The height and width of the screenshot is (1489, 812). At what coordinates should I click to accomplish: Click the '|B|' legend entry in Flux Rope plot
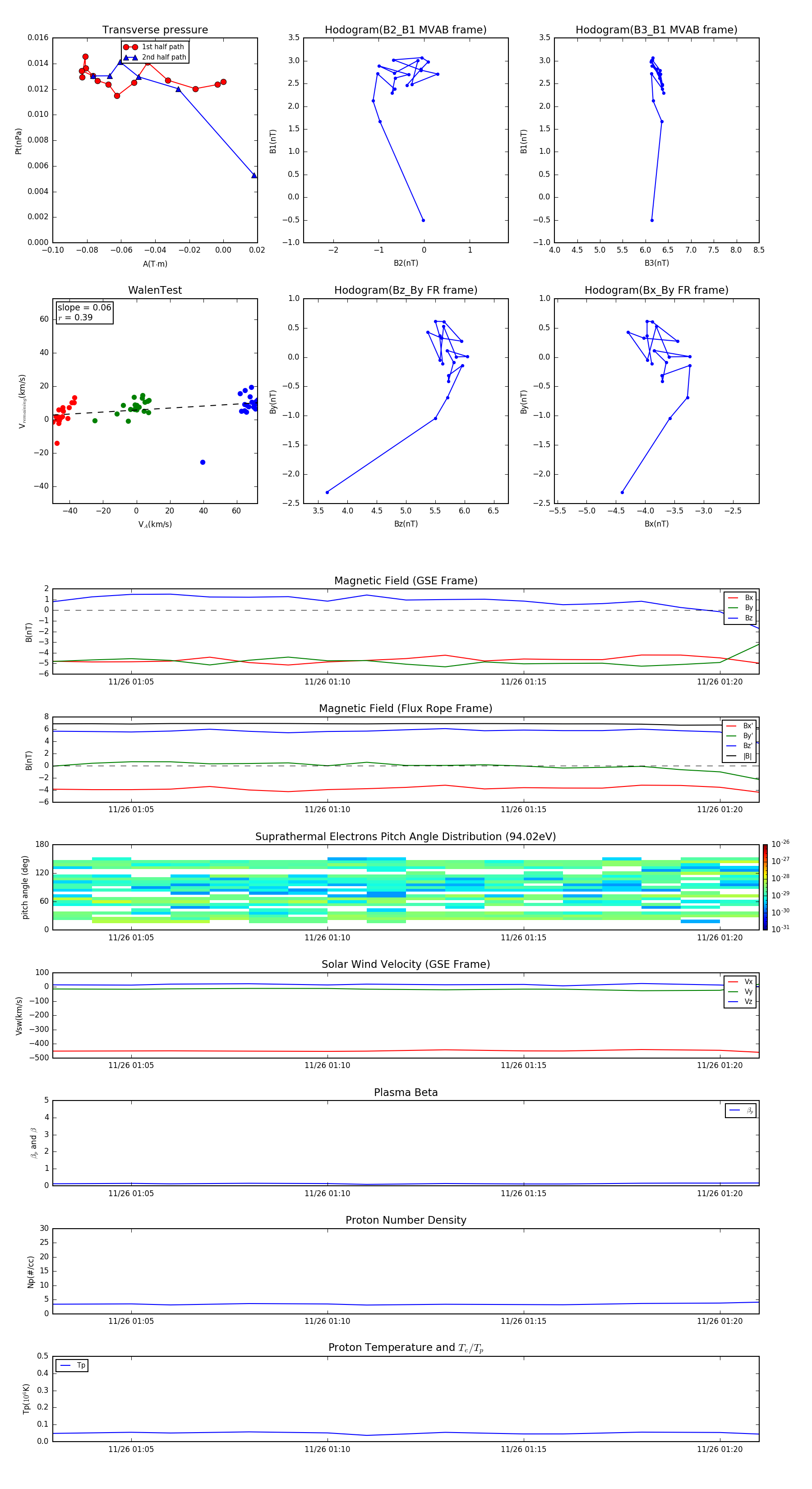coord(740,756)
